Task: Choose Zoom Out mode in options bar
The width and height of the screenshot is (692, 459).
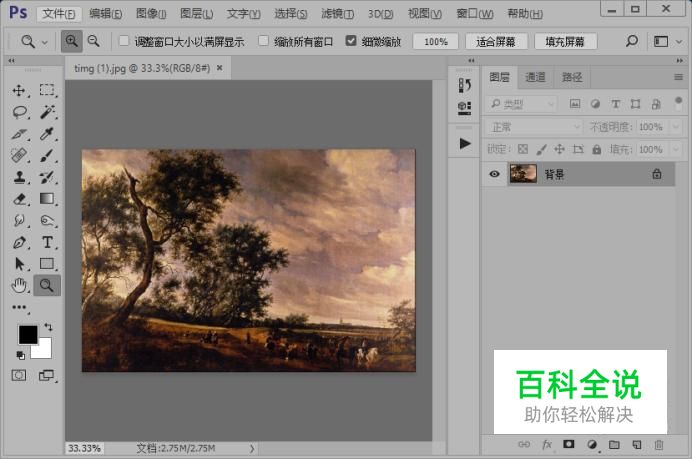Action: (94, 41)
